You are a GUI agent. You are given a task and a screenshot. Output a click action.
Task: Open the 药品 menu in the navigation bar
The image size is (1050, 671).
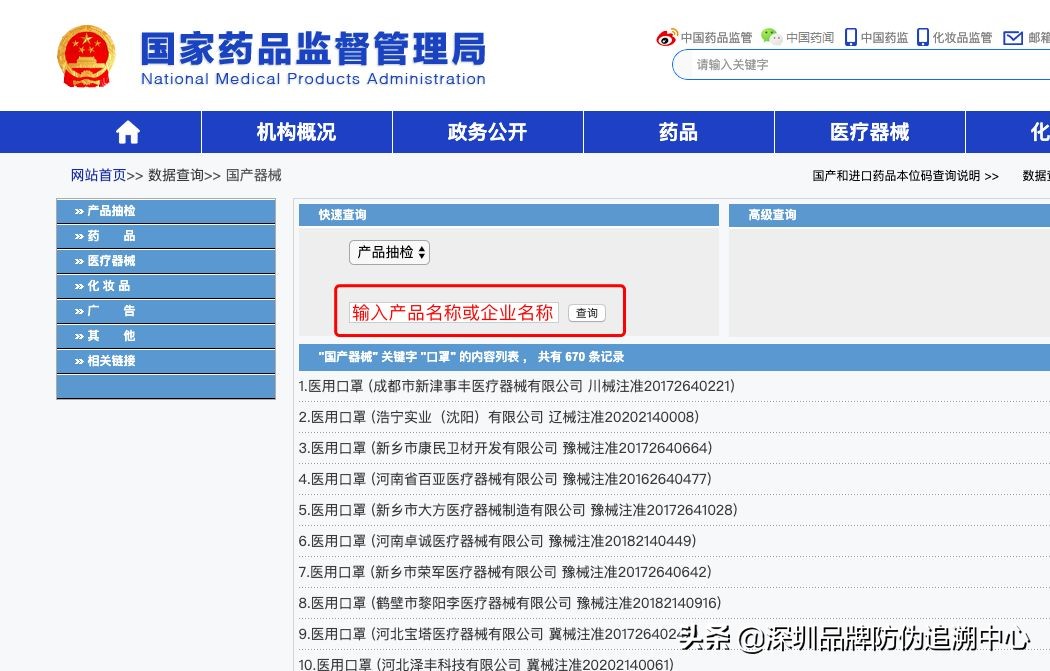click(678, 131)
